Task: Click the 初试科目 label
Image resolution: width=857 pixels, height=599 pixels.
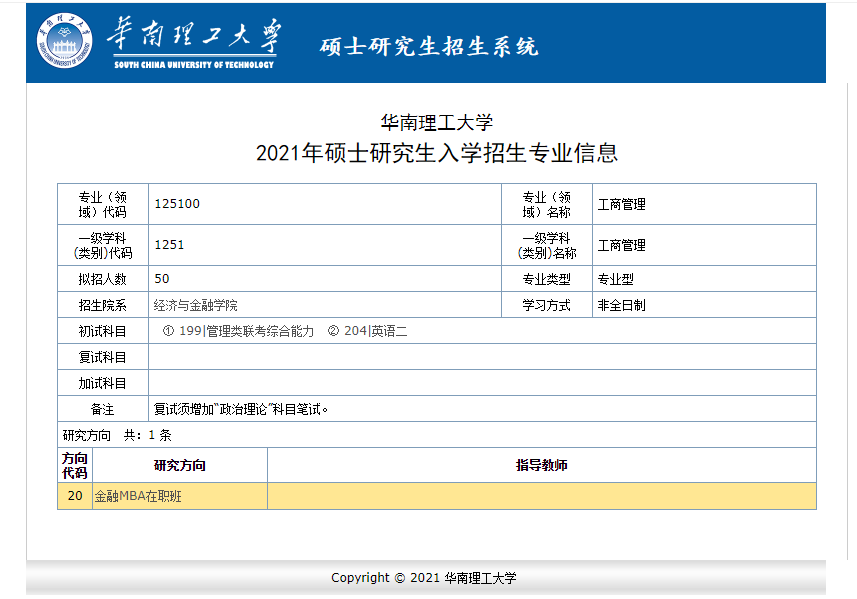Action: pyautogui.click(x=103, y=331)
